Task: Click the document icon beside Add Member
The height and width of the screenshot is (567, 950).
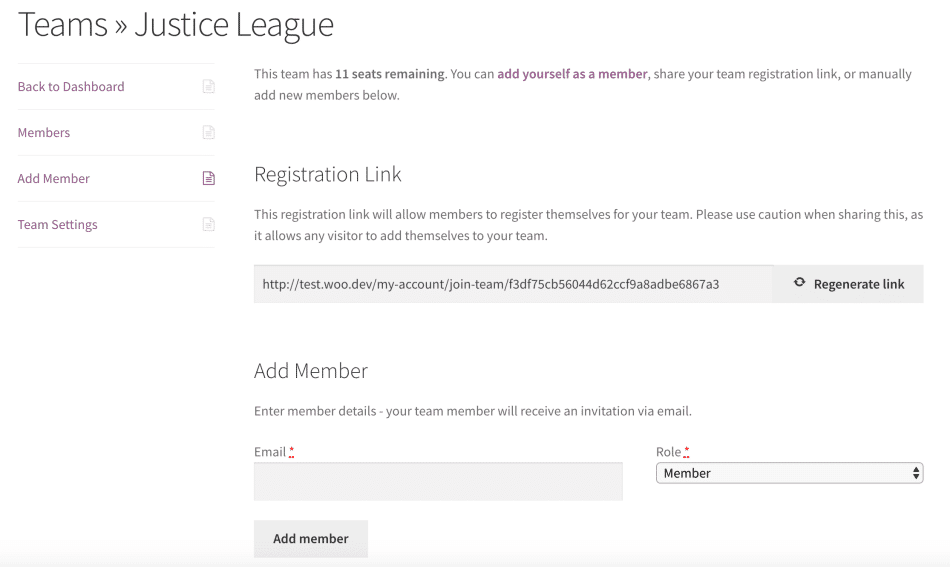Action: 208,178
